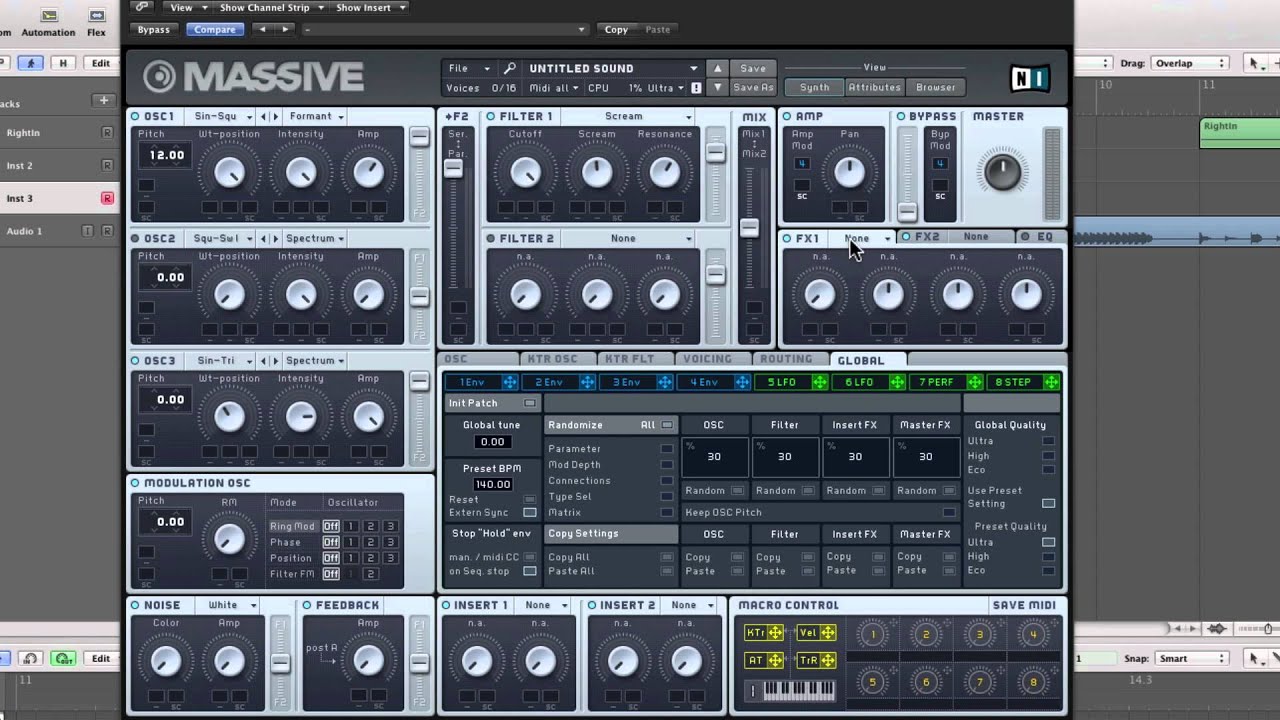Click the magnifier search icon beside File
1280x720 pixels.
[509, 68]
